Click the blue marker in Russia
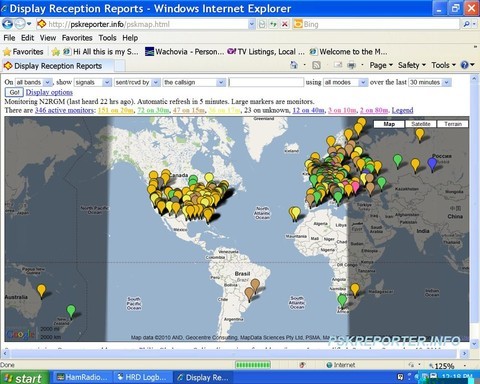 pos(432,164)
